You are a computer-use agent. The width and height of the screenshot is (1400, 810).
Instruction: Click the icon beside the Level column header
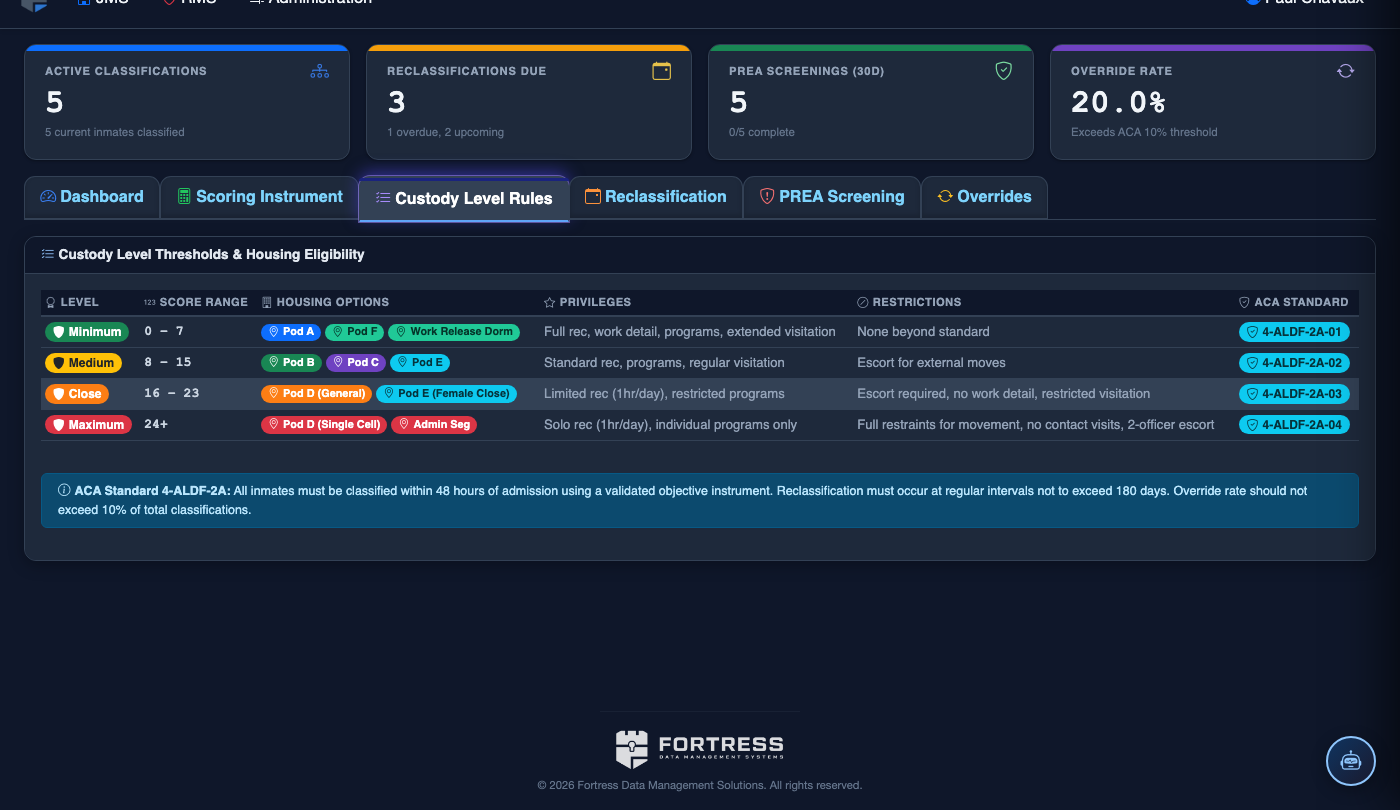click(x=51, y=302)
